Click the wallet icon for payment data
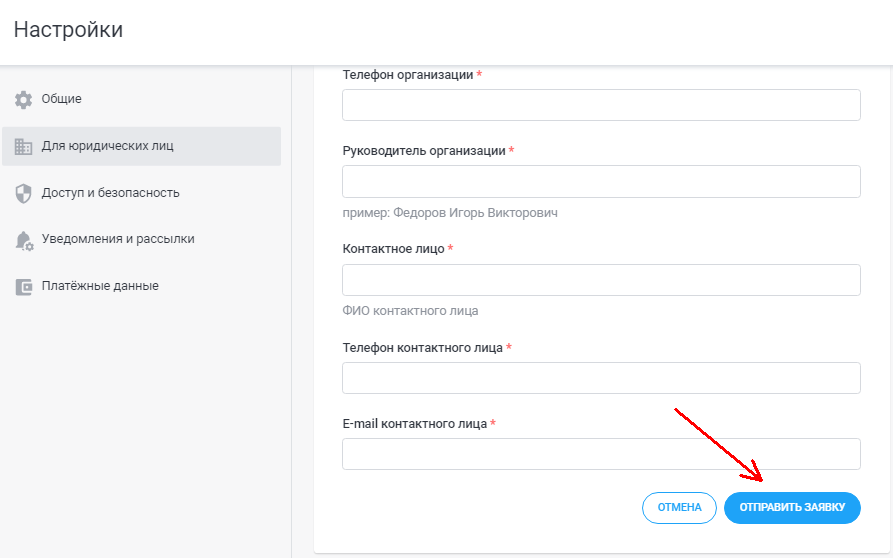This screenshot has width=893, height=558. click(24, 287)
